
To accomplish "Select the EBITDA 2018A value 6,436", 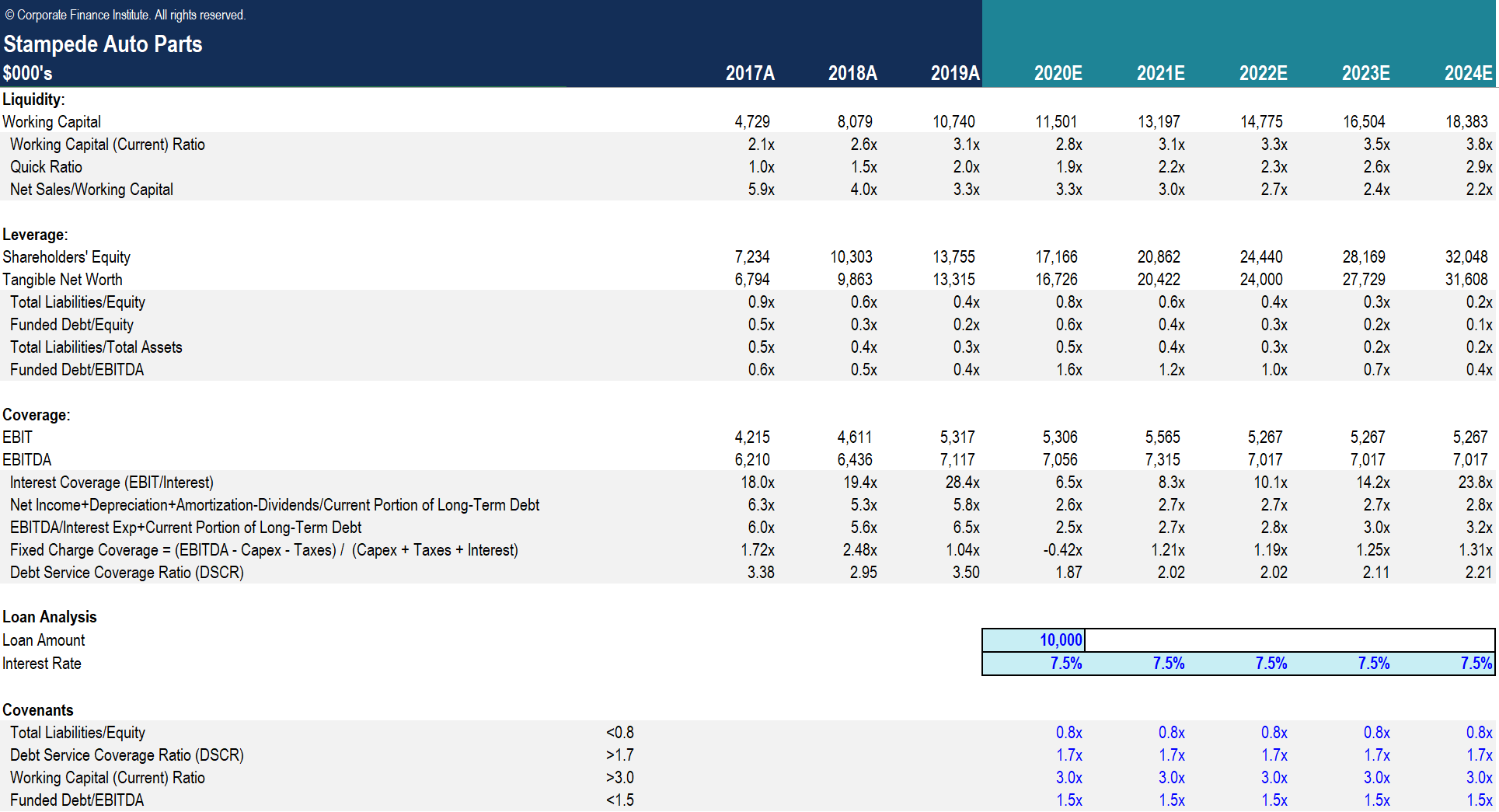I will (854, 460).
